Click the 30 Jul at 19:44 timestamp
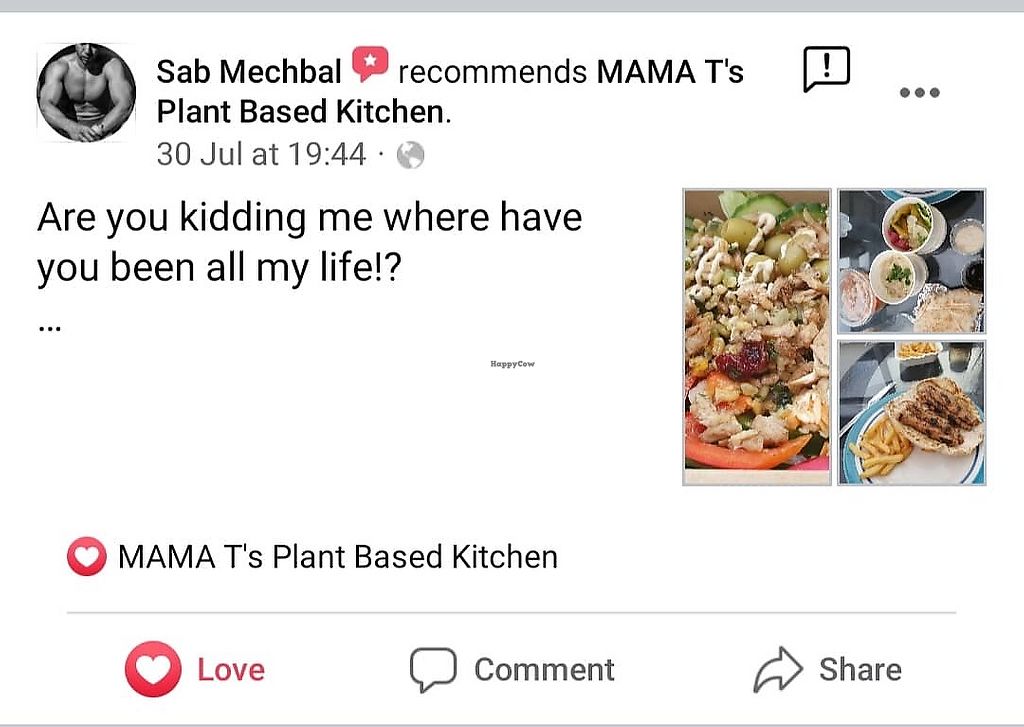This screenshot has width=1024, height=727. coord(261,154)
